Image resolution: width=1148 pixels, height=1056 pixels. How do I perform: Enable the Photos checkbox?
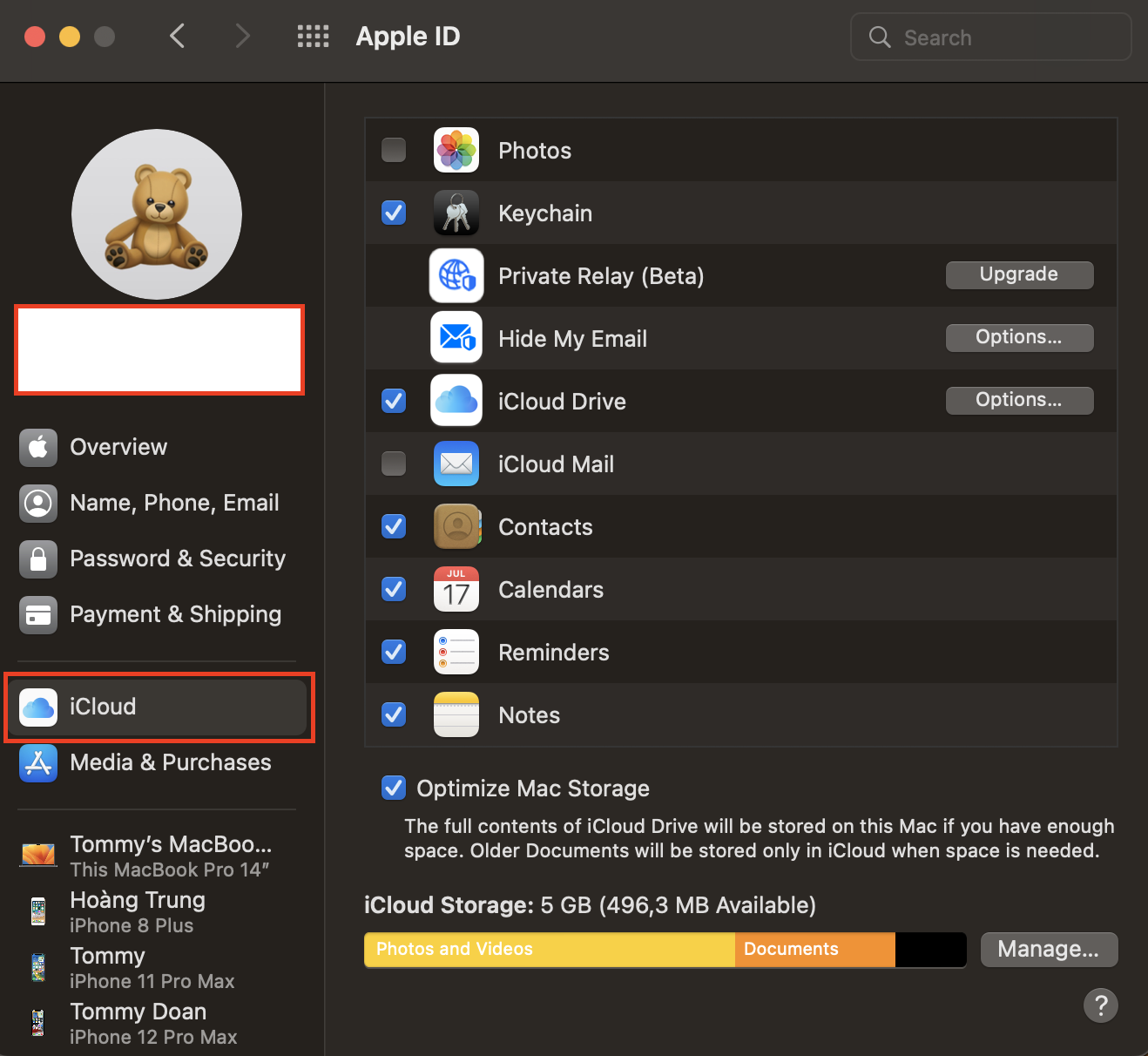coord(394,150)
